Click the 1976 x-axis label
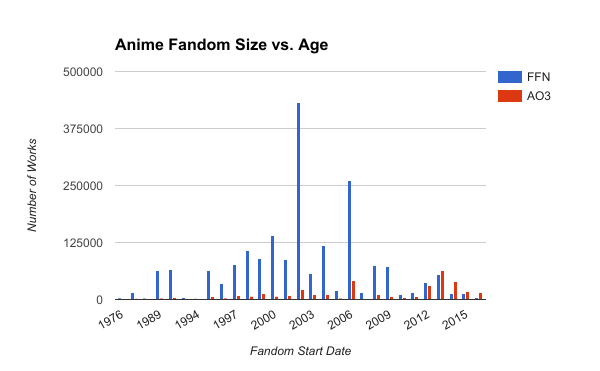The width and height of the screenshot is (600, 371). coord(111,320)
